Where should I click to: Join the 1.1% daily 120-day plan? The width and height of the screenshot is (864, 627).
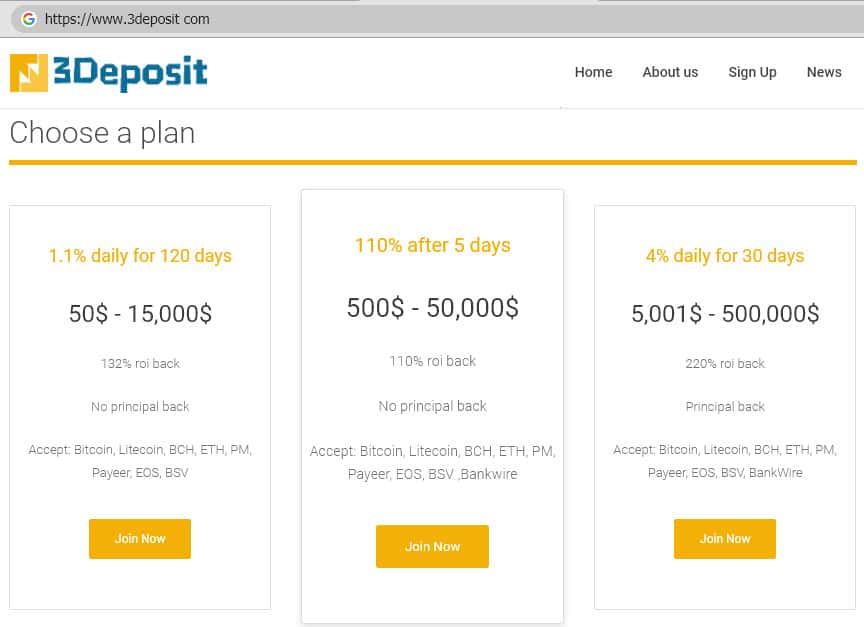pyautogui.click(x=140, y=539)
